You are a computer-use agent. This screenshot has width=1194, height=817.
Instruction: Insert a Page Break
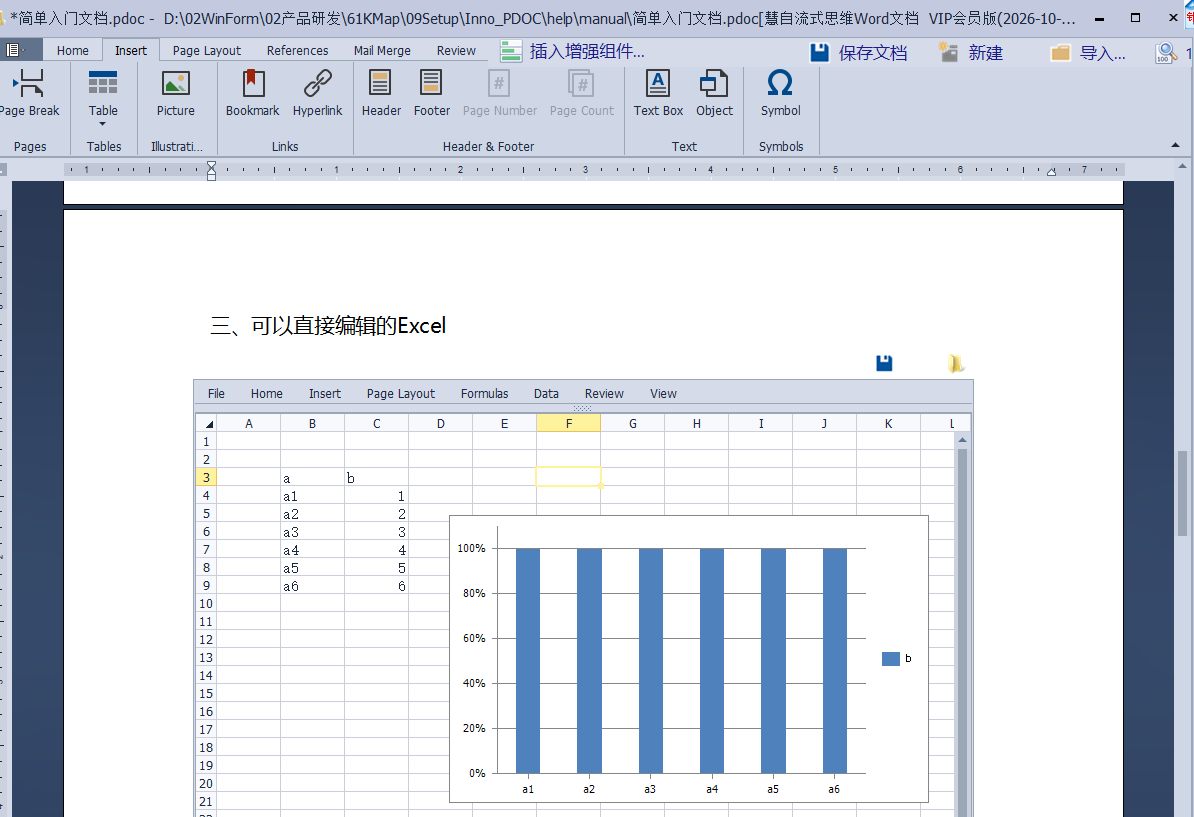29,94
